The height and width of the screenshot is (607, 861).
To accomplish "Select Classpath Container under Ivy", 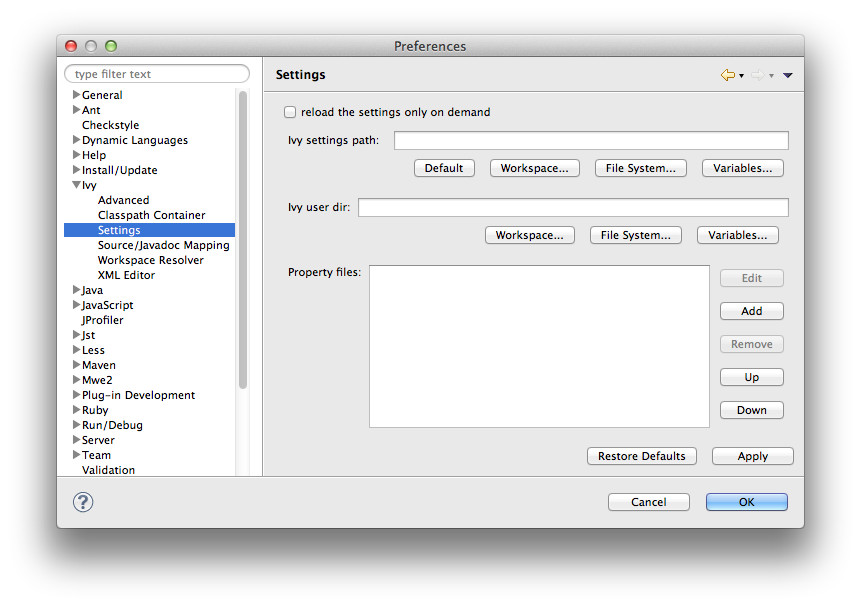I will [x=151, y=215].
